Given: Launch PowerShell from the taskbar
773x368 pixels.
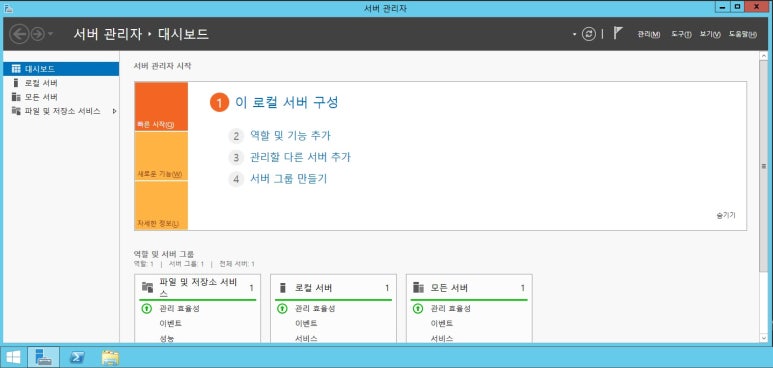Looking at the screenshot, I should point(76,357).
